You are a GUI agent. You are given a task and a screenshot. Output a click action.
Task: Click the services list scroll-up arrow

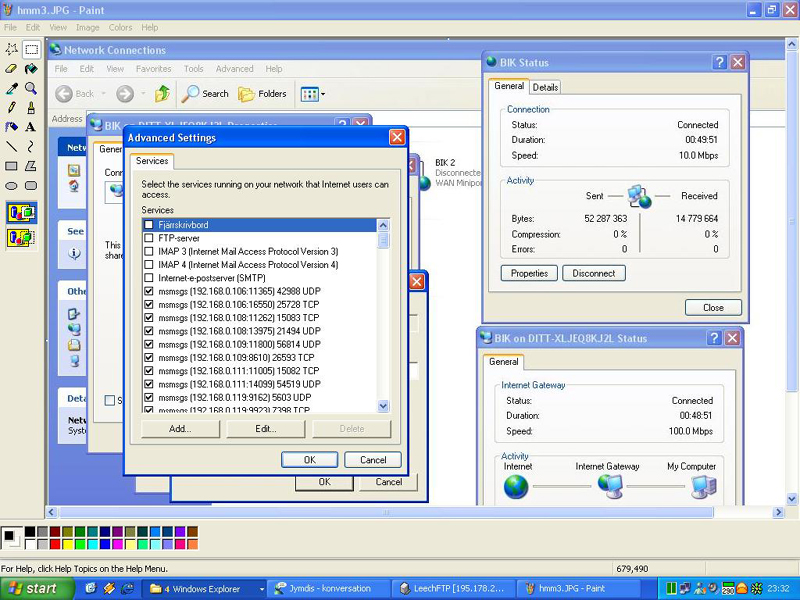tap(383, 225)
